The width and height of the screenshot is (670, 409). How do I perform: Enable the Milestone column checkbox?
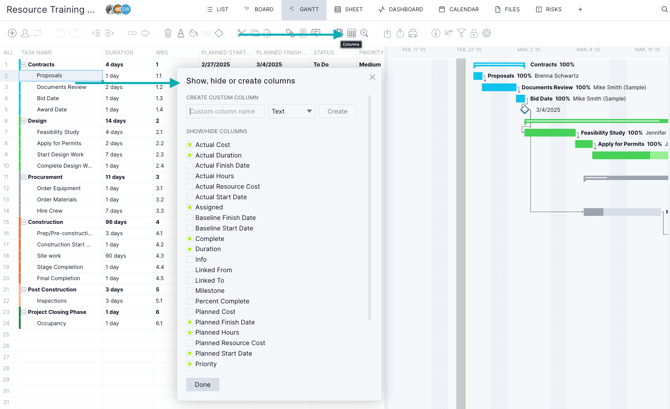point(190,291)
